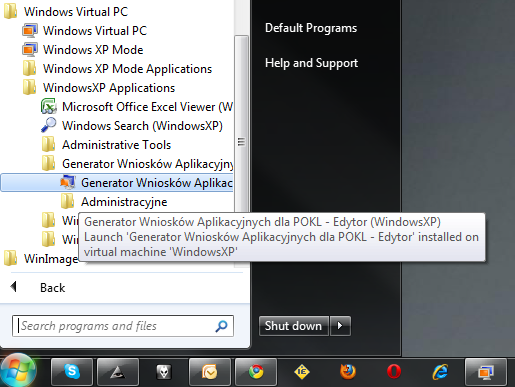The height and width of the screenshot is (387, 515).
Task: Focus the Search programs and files box
Action: point(123,326)
